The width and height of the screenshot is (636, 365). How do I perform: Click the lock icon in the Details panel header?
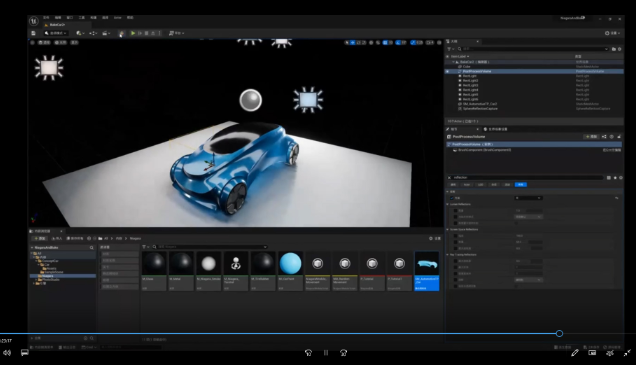click(x=619, y=137)
